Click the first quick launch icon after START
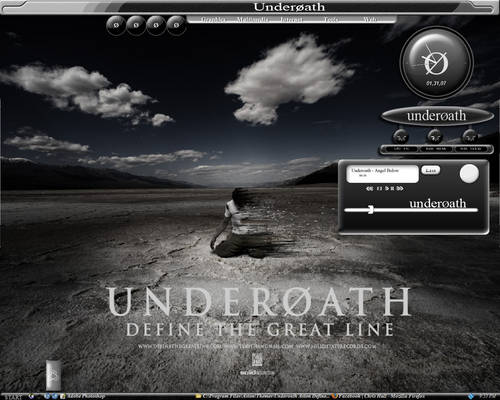 [31, 396]
